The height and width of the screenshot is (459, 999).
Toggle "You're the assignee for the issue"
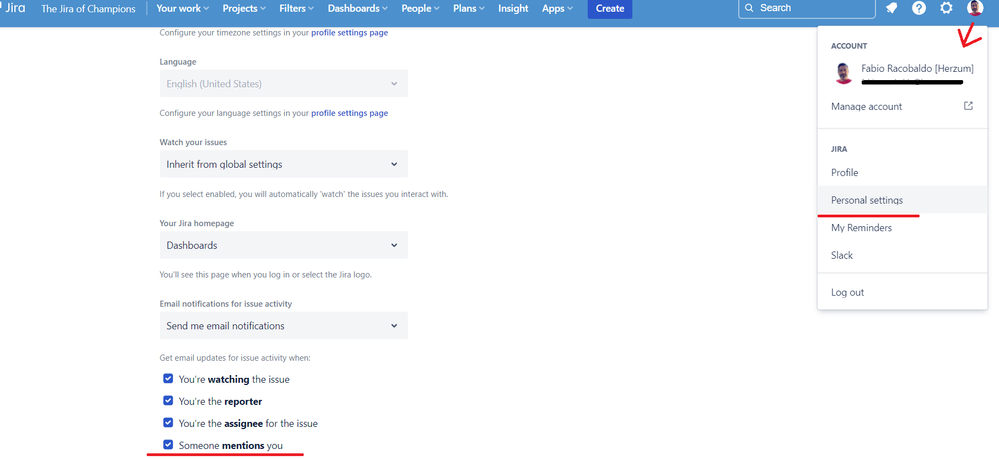168,423
